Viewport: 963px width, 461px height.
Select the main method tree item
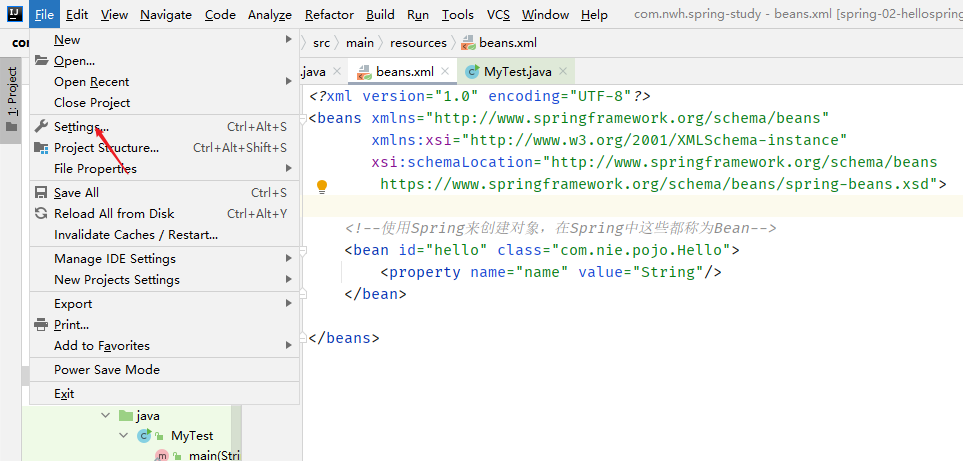coord(214,455)
